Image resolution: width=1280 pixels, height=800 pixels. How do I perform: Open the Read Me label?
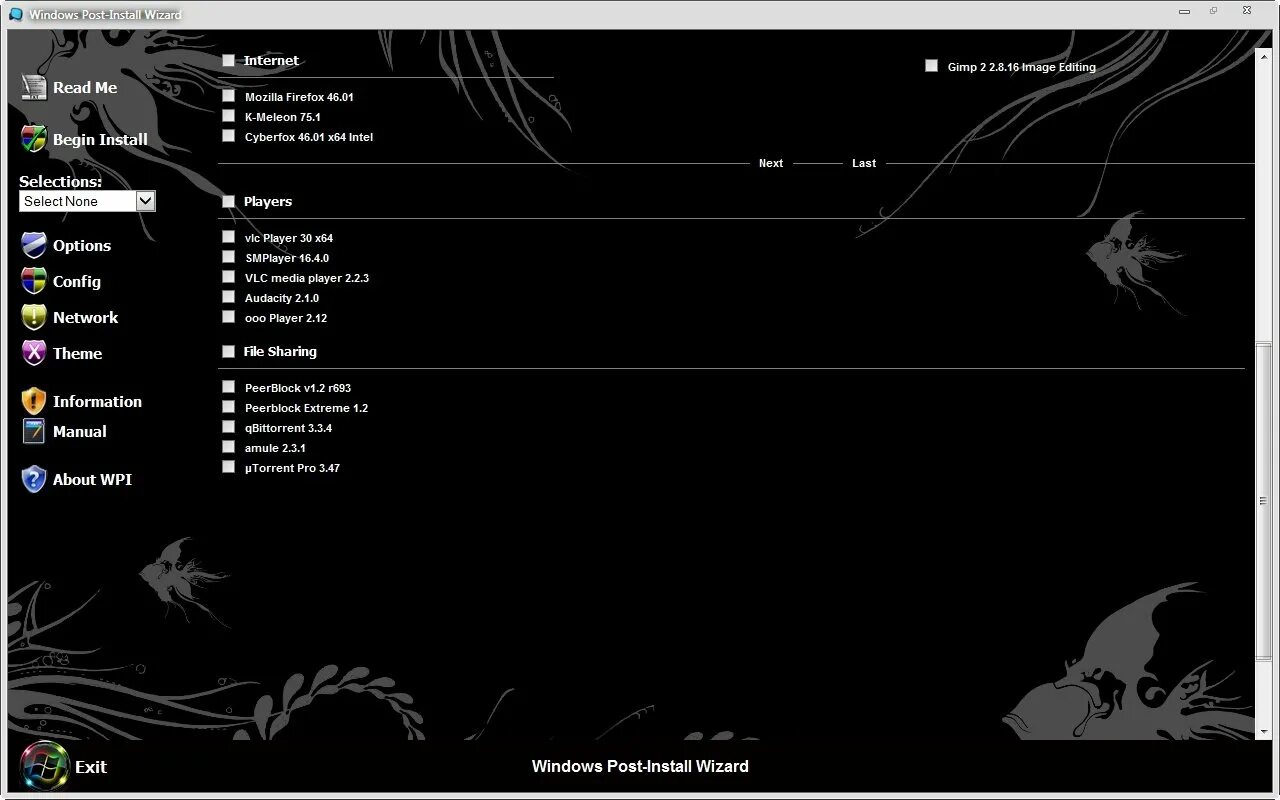pyautogui.click(x=85, y=88)
